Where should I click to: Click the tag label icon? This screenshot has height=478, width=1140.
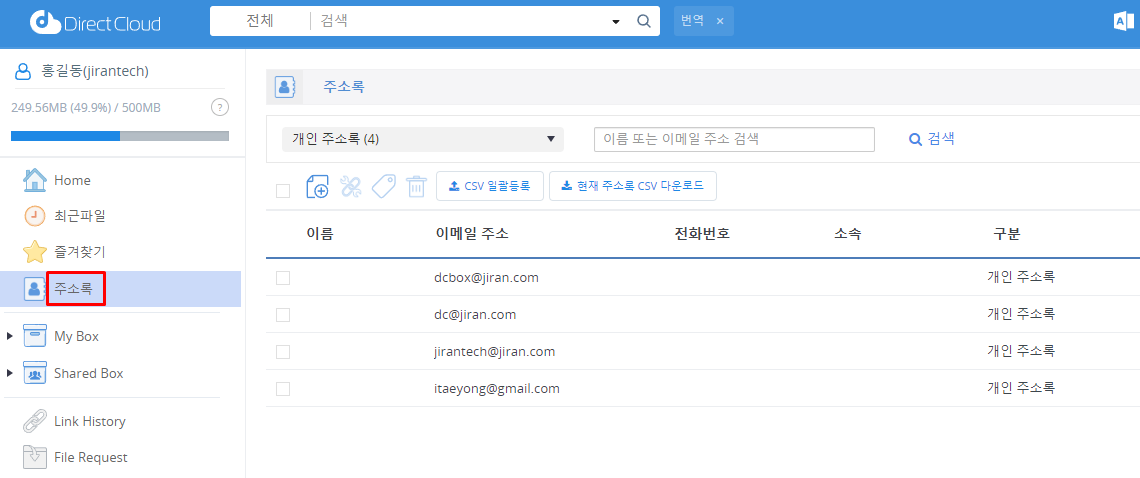click(x=383, y=186)
